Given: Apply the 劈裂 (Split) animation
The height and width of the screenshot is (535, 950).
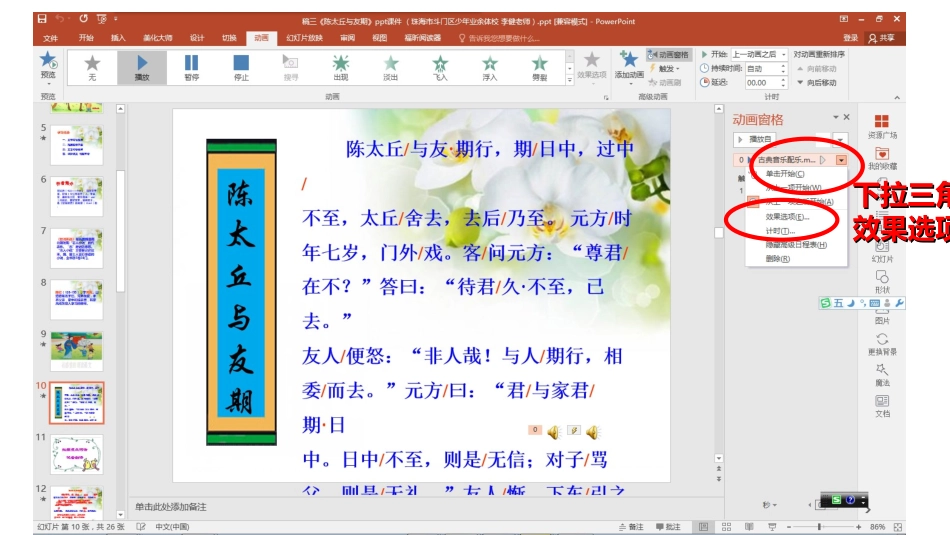Looking at the screenshot, I should [539, 67].
